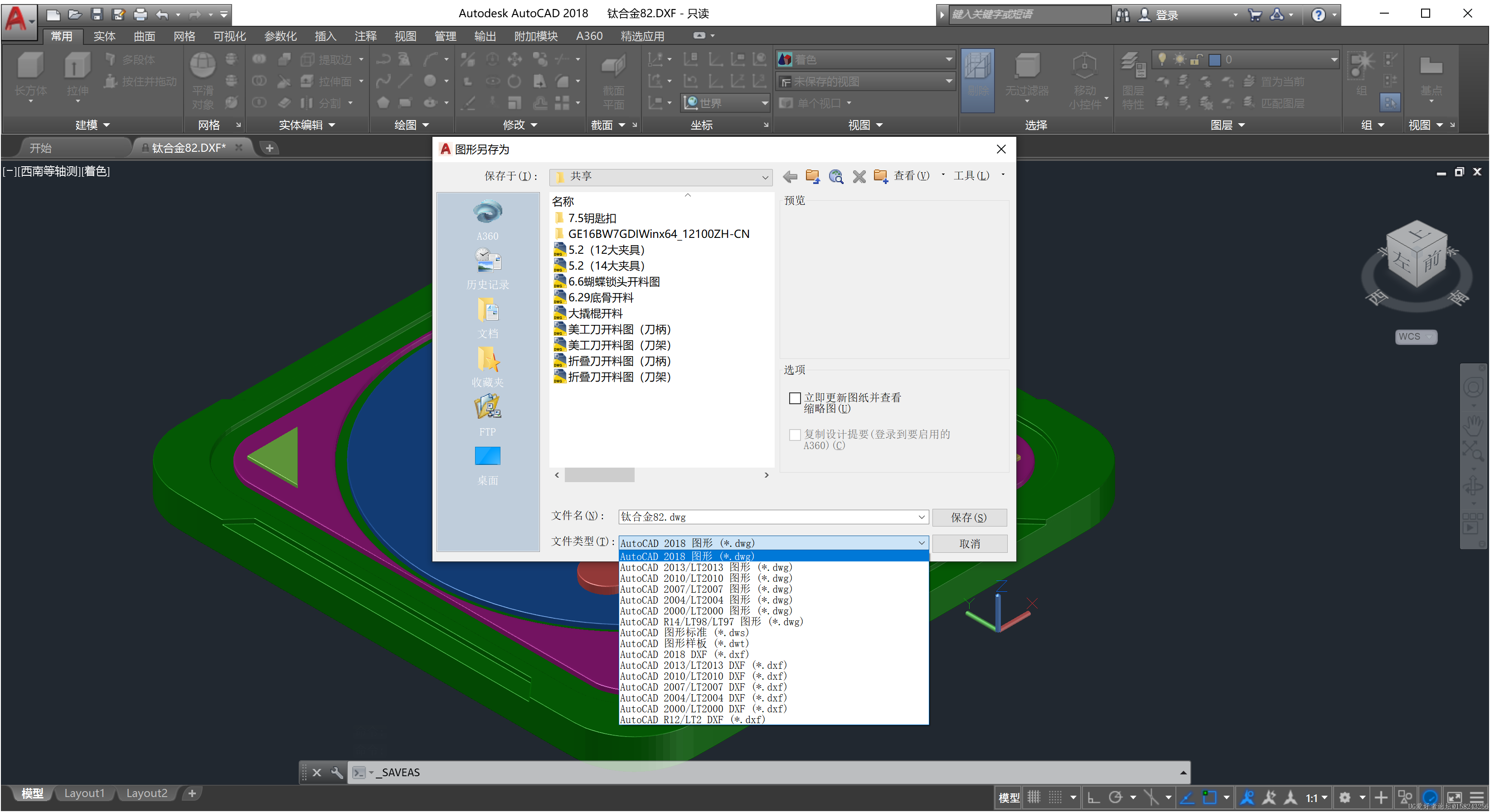The width and height of the screenshot is (1490, 812).
Task: Click the Back arrow in Save As dialog
Action: [x=790, y=176]
